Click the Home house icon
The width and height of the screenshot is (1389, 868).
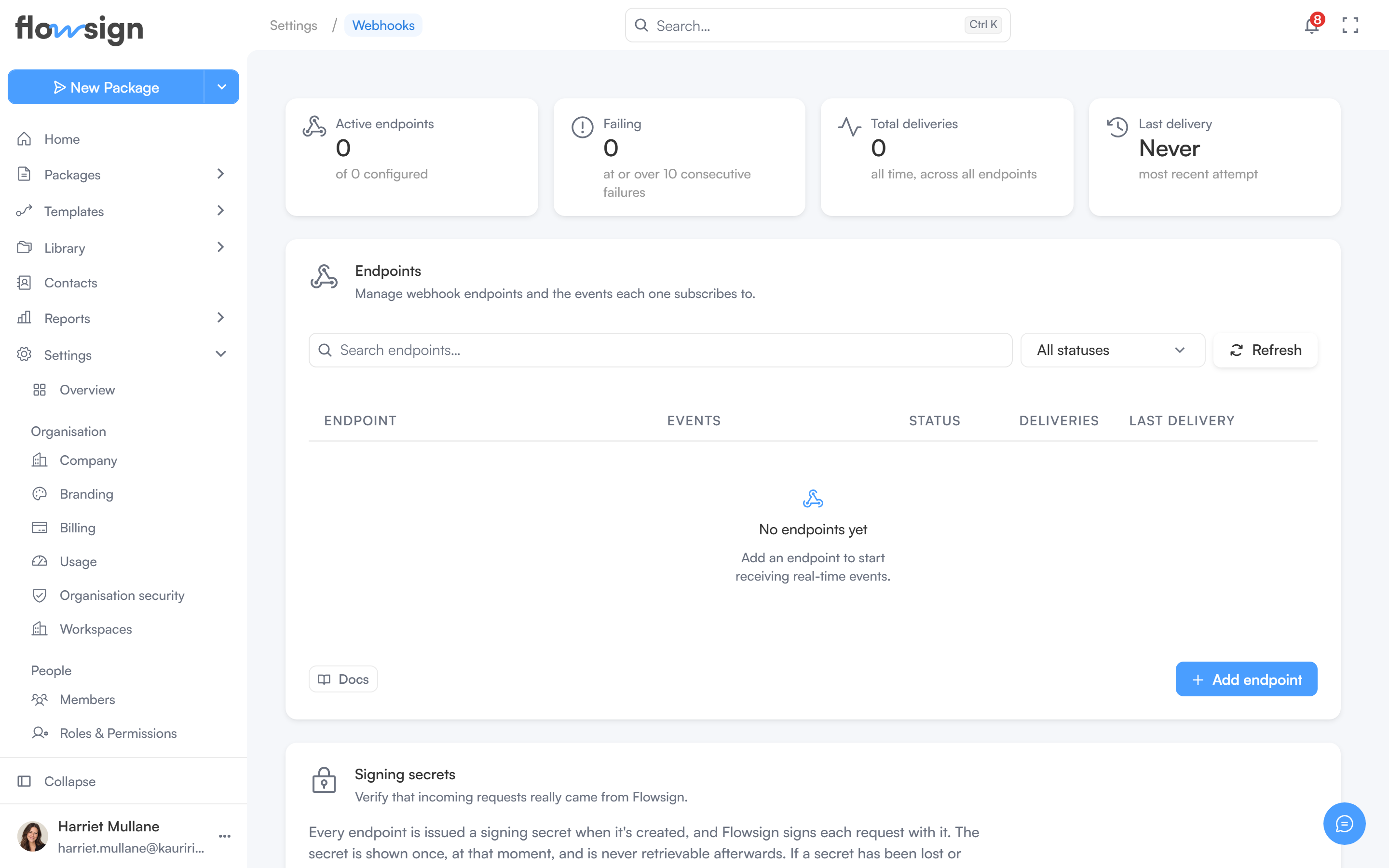[24, 139]
